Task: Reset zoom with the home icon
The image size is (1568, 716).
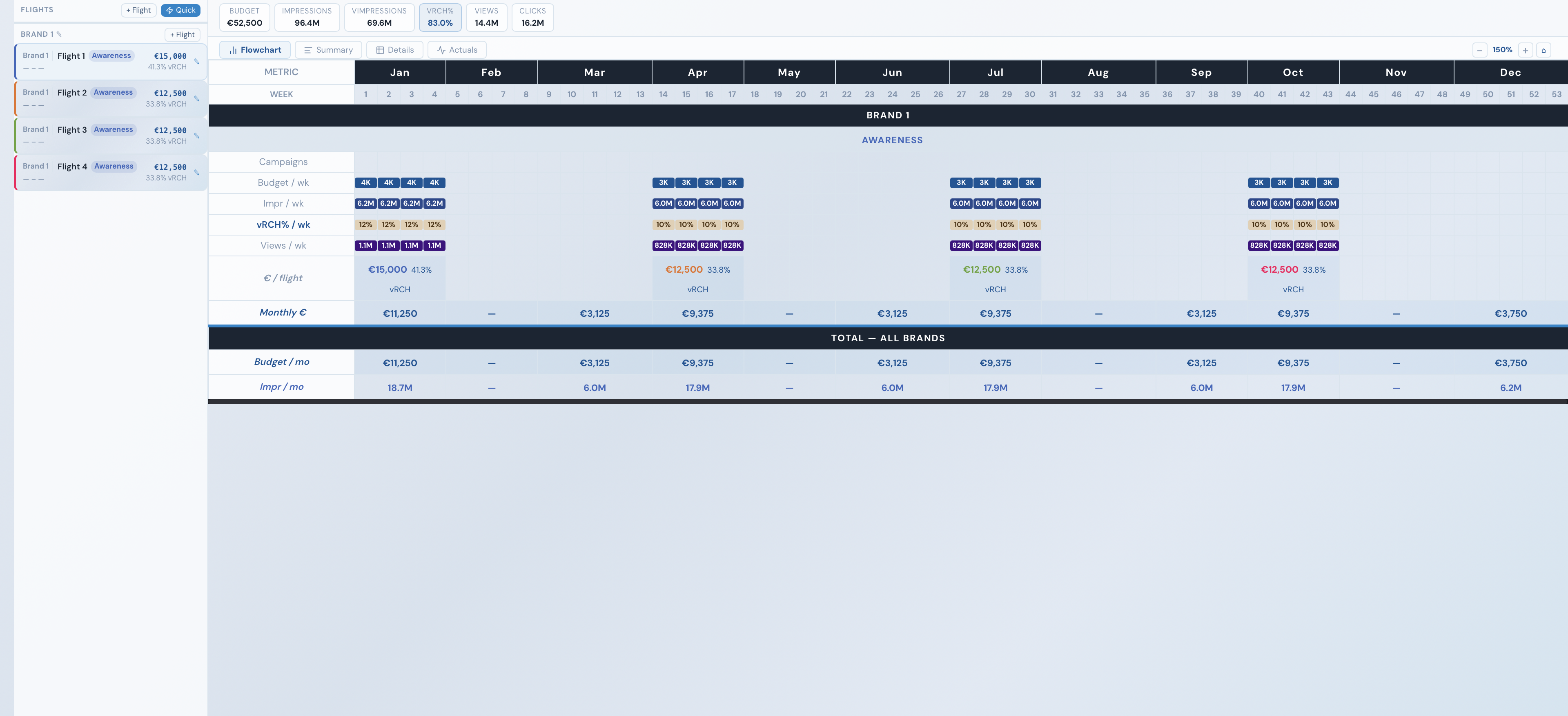Action: click(1543, 50)
